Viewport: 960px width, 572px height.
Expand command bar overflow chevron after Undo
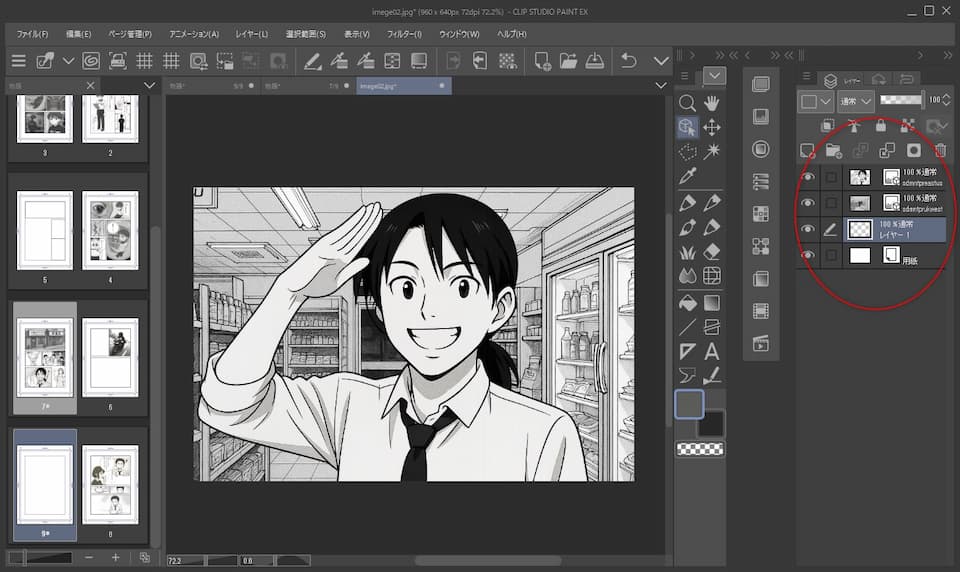tap(661, 61)
